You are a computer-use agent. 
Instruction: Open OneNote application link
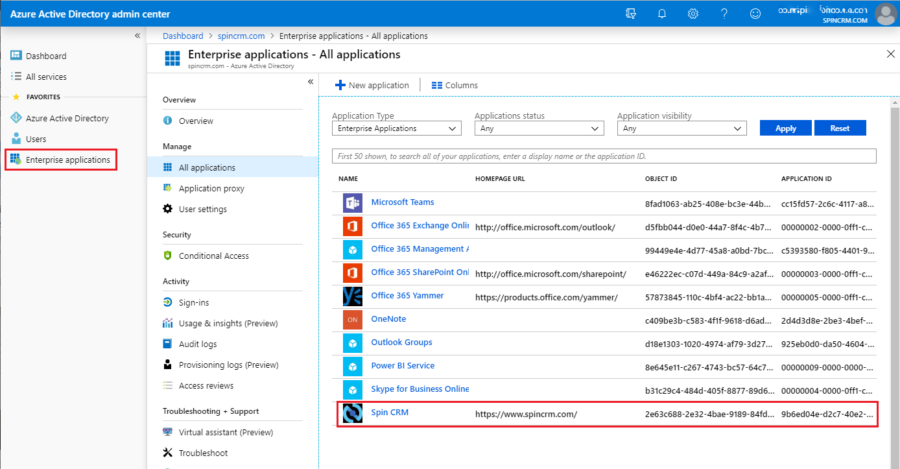coord(388,319)
